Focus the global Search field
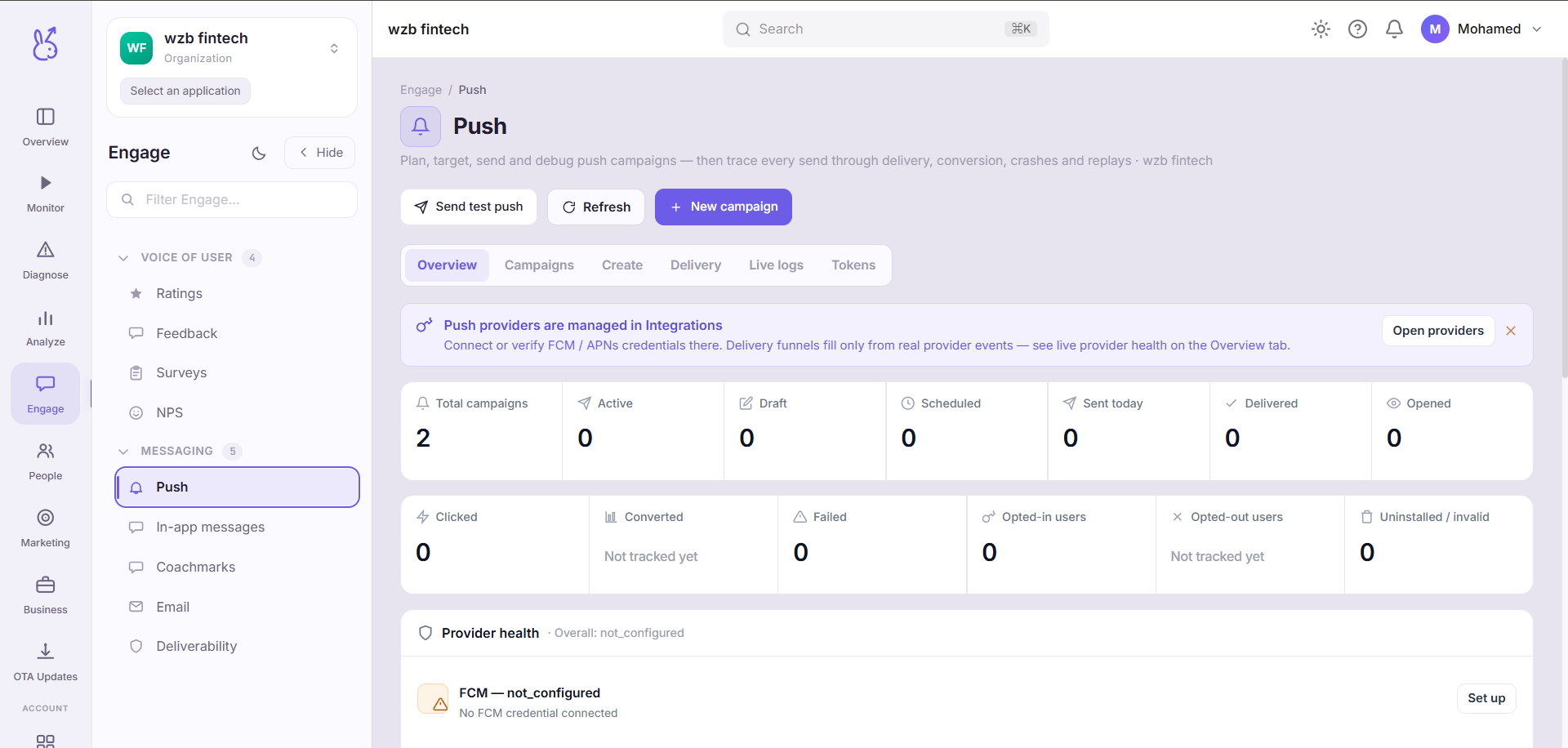The width and height of the screenshot is (1568, 748). tap(885, 29)
